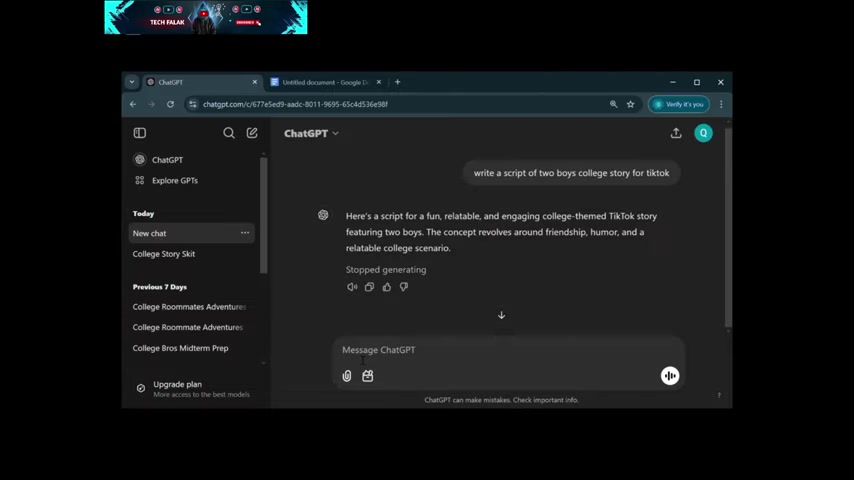This screenshot has height=480, width=854.
Task: Open the ChatGPT model selector dropdown
Action: tap(311, 133)
